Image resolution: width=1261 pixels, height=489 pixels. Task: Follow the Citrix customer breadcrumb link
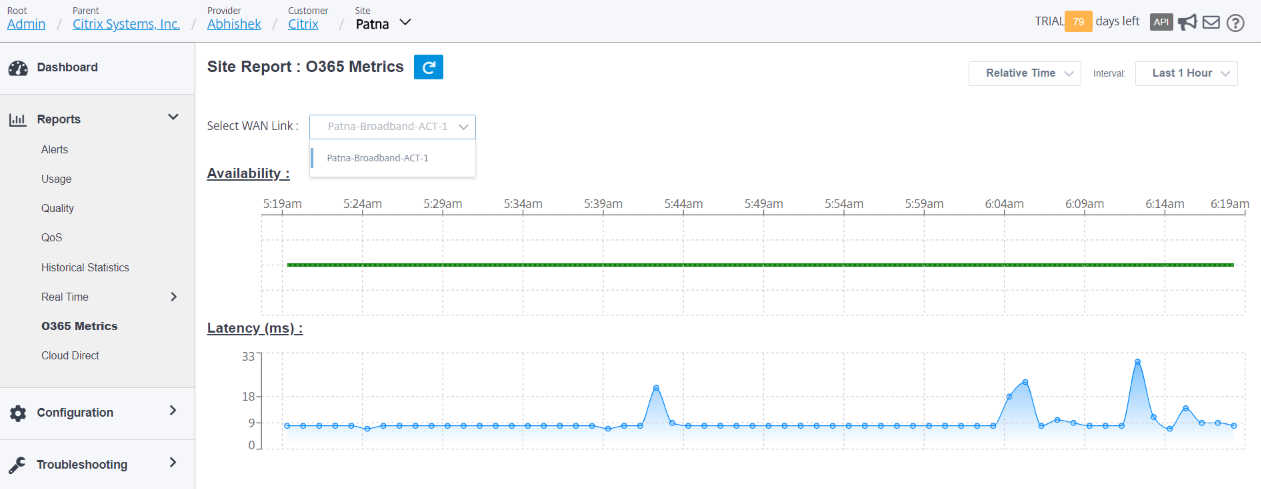click(303, 24)
